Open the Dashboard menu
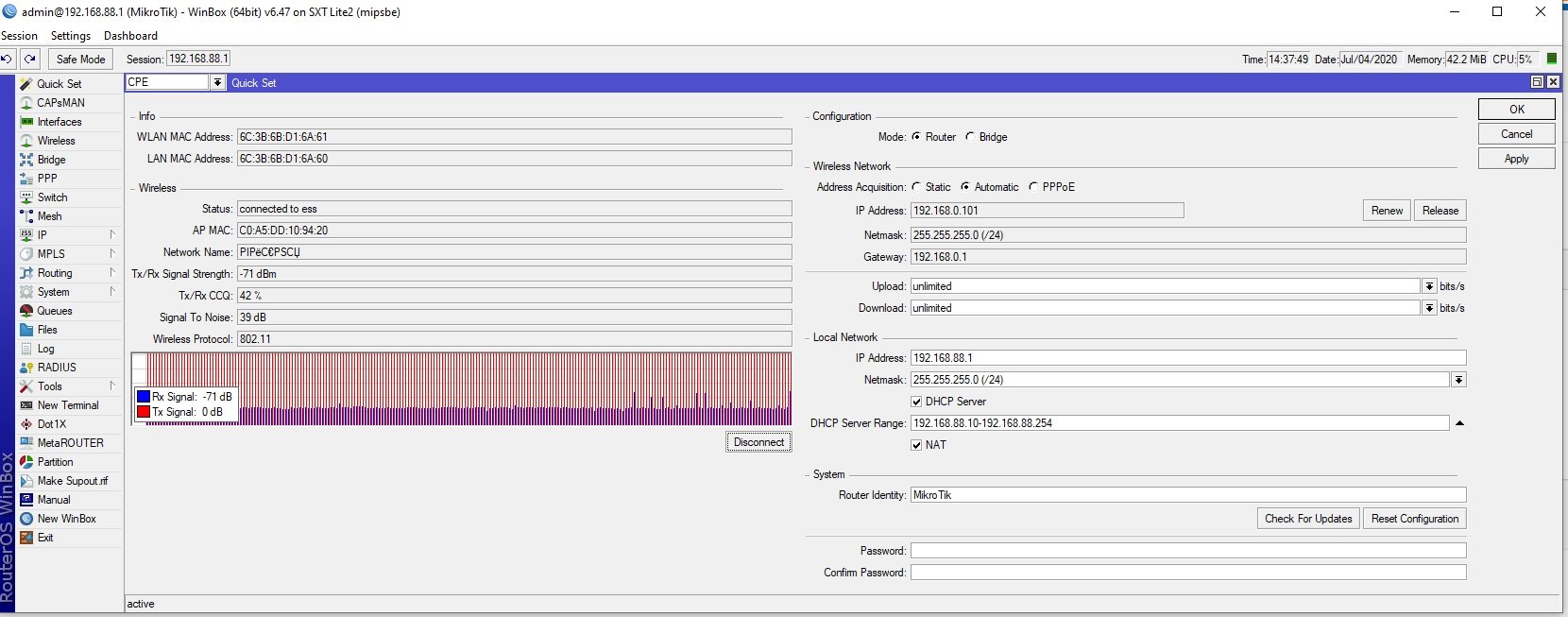Image resolution: width=1568 pixels, height=617 pixels. (130, 36)
